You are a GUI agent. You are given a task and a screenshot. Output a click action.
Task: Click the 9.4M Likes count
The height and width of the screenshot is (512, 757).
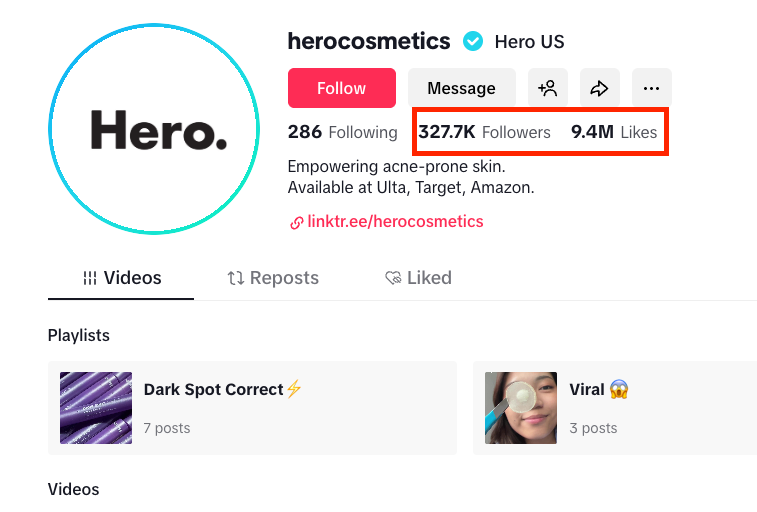(x=614, y=132)
